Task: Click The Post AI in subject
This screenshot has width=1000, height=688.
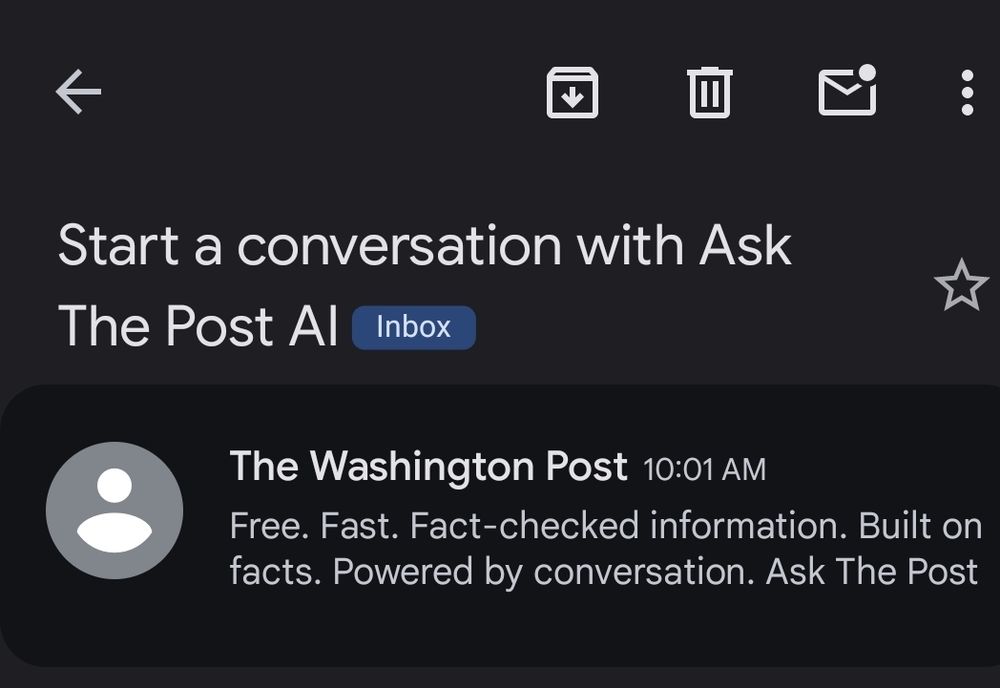Action: 198,328
